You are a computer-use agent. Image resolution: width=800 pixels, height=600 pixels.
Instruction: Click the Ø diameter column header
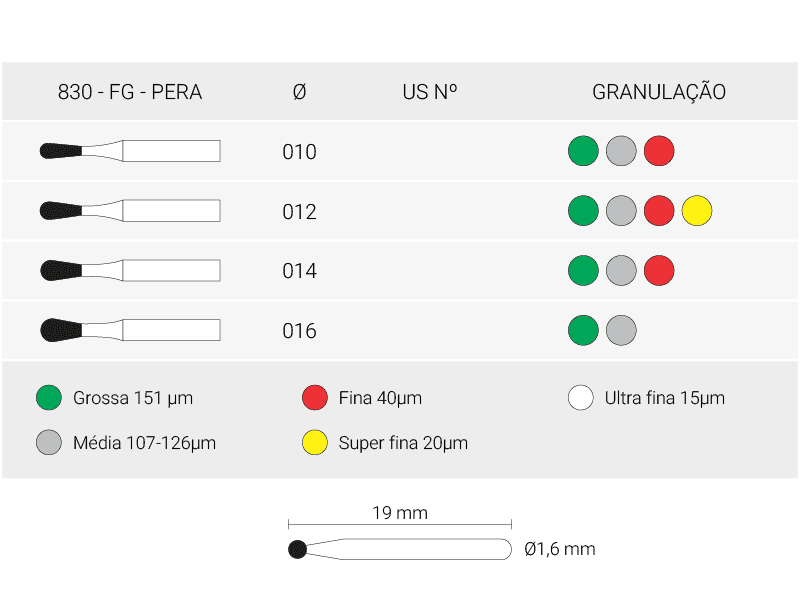299,92
